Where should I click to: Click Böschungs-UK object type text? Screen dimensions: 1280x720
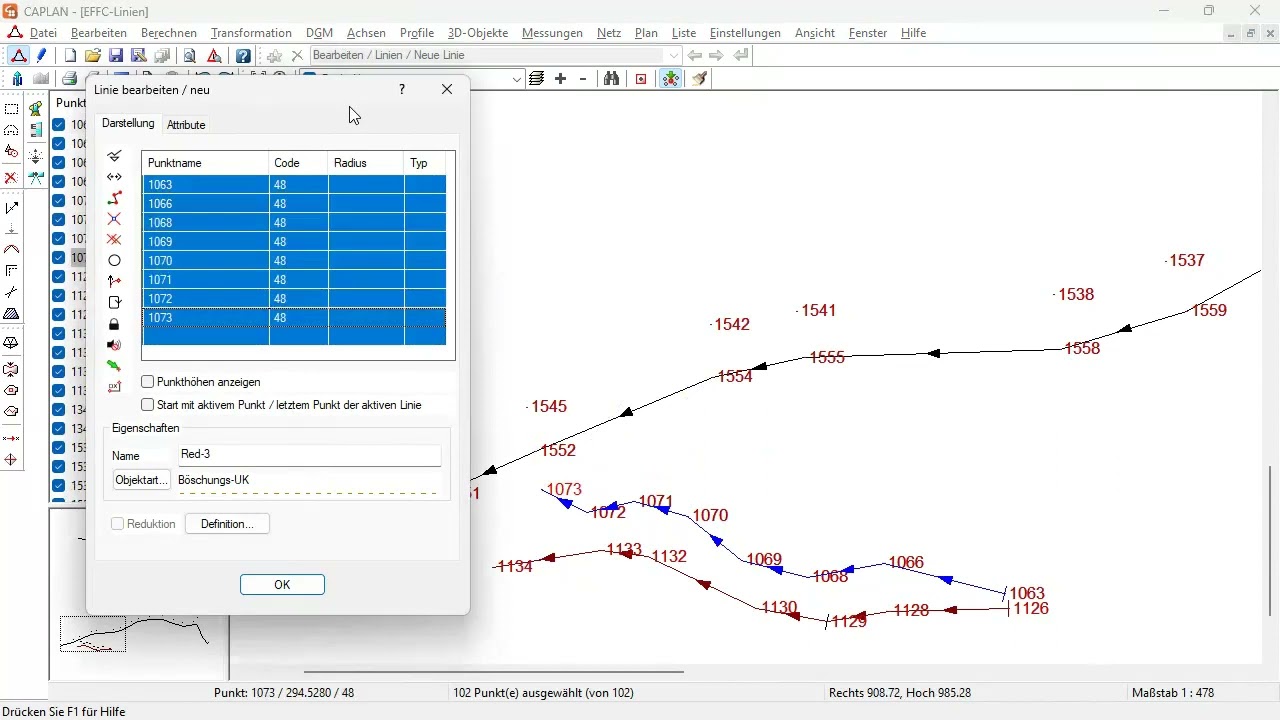[x=214, y=480]
